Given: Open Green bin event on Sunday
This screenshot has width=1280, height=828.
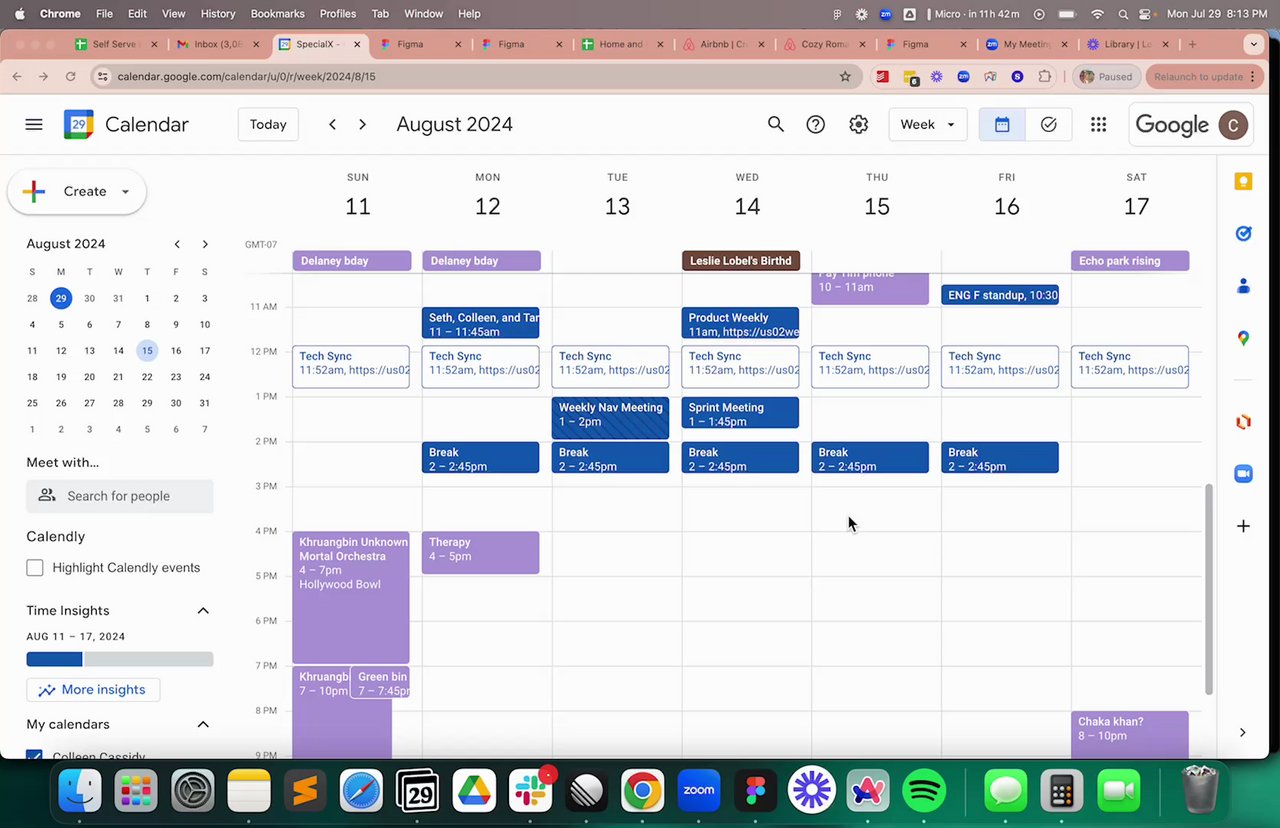Looking at the screenshot, I should click(x=380, y=683).
